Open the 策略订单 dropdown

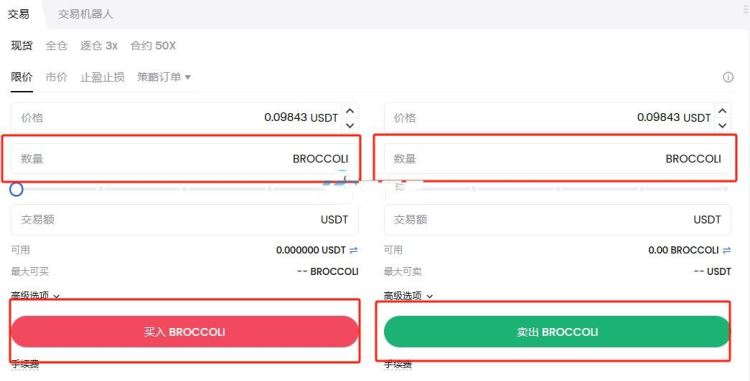[164, 77]
